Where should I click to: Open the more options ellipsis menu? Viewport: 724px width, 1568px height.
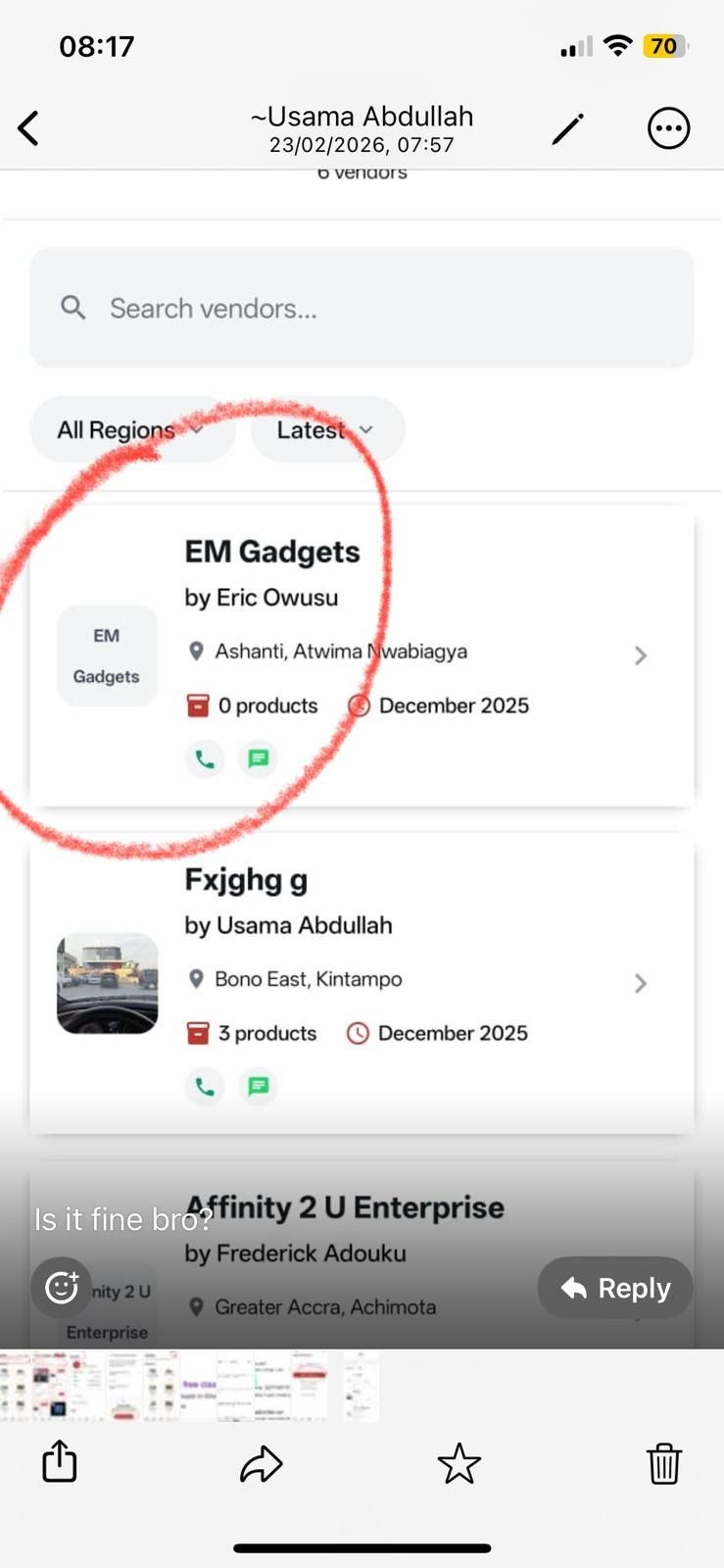tap(668, 128)
